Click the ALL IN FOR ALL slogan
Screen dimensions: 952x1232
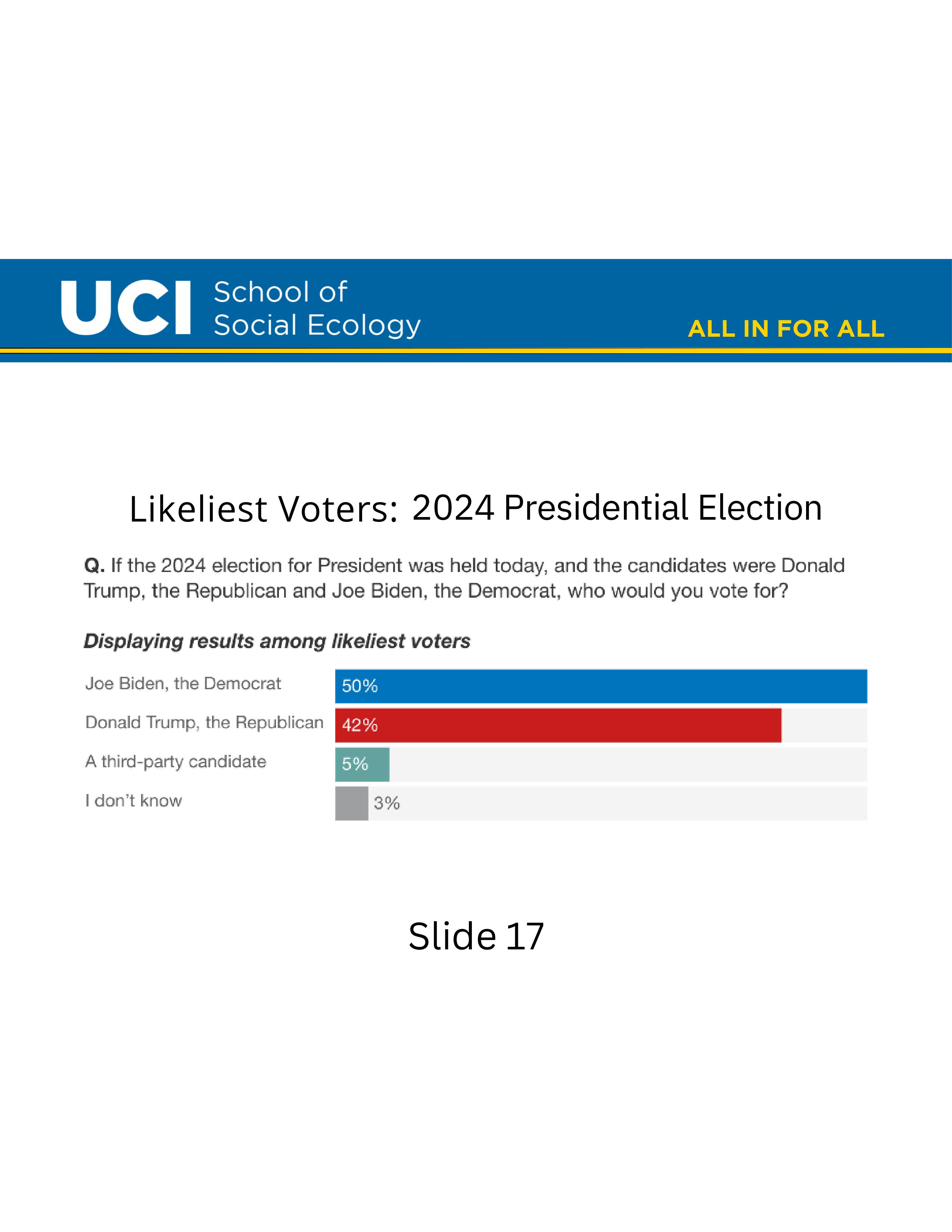point(786,329)
